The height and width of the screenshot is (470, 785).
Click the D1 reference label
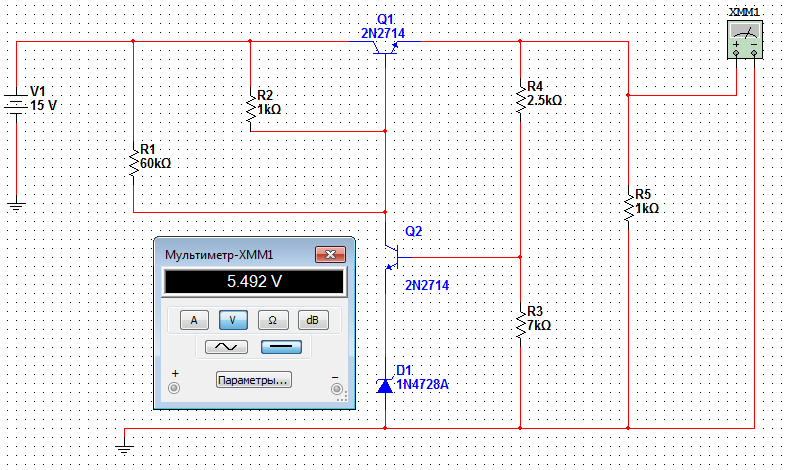(404, 370)
